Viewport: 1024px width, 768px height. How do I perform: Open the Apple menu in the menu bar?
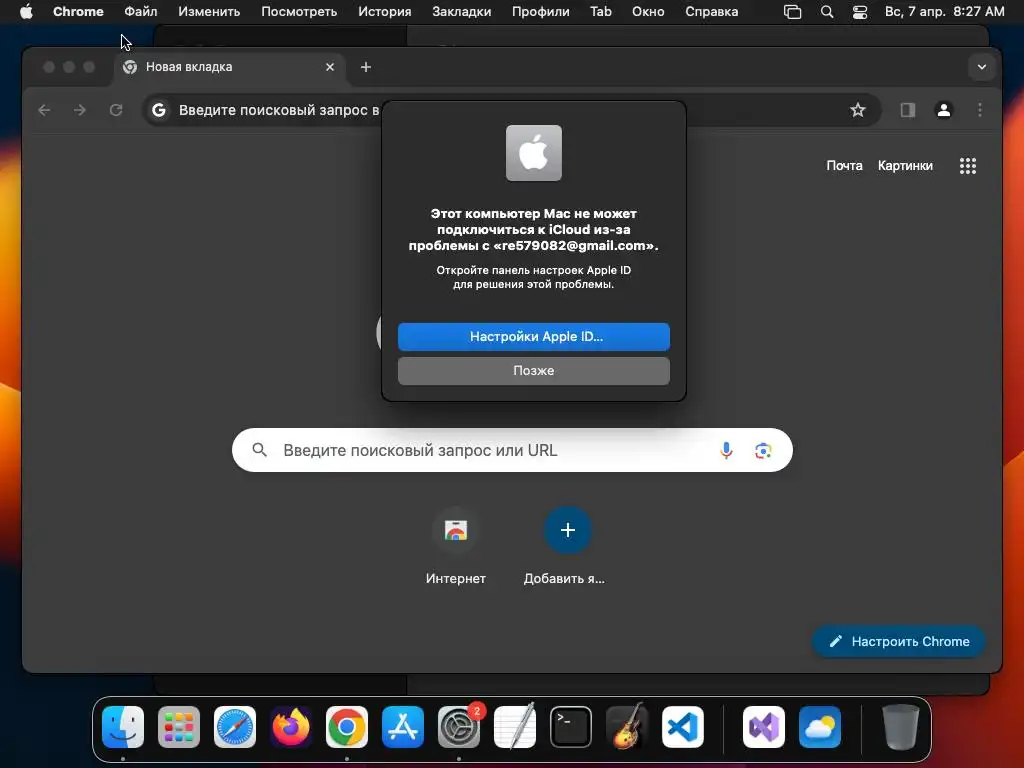(26, 12)
